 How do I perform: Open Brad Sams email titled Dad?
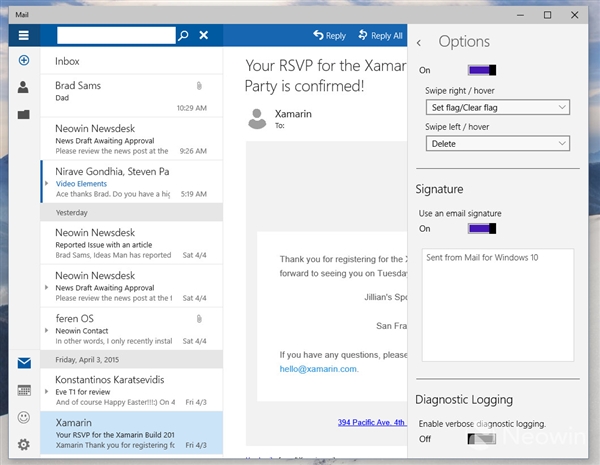point(132,96)
